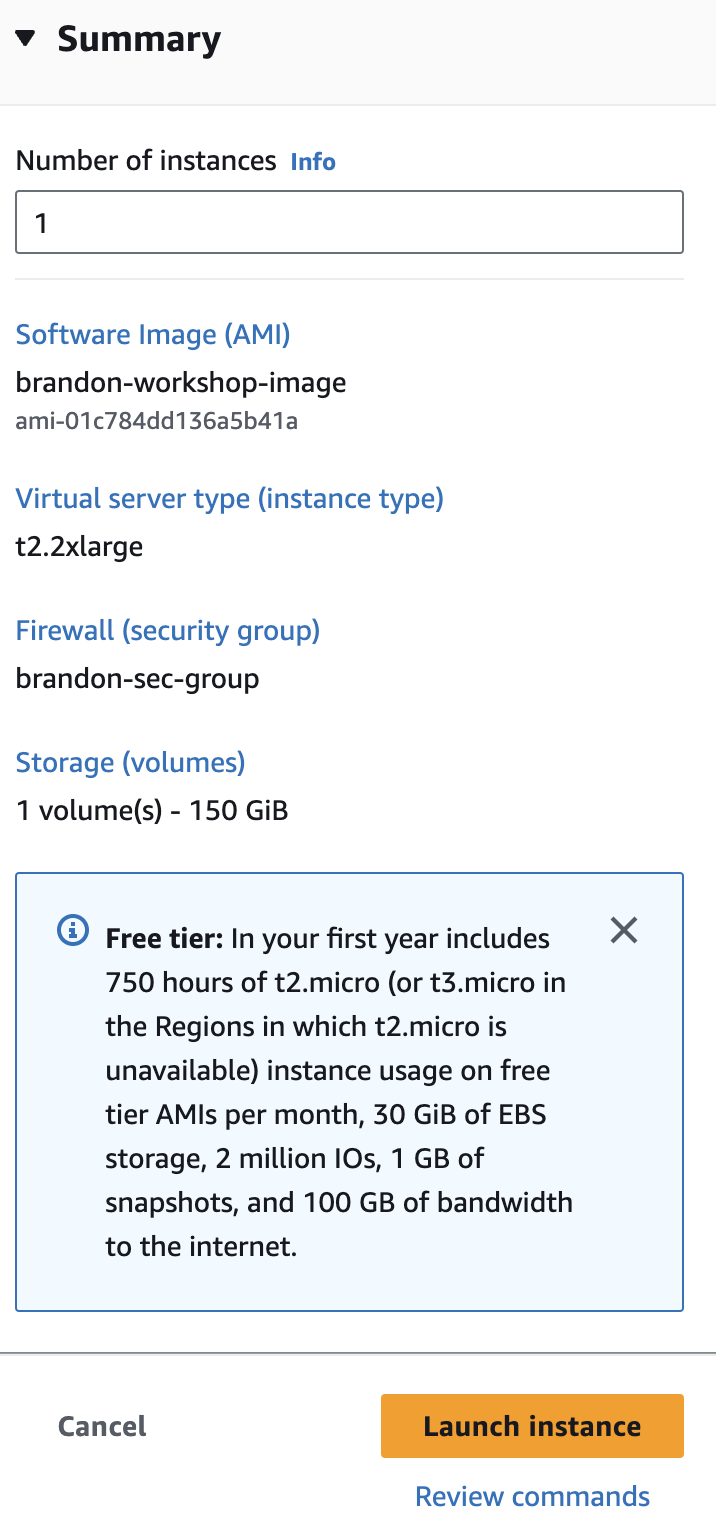Open the Firewall (security group) link
716x1534 pixels.
point(168,631)
